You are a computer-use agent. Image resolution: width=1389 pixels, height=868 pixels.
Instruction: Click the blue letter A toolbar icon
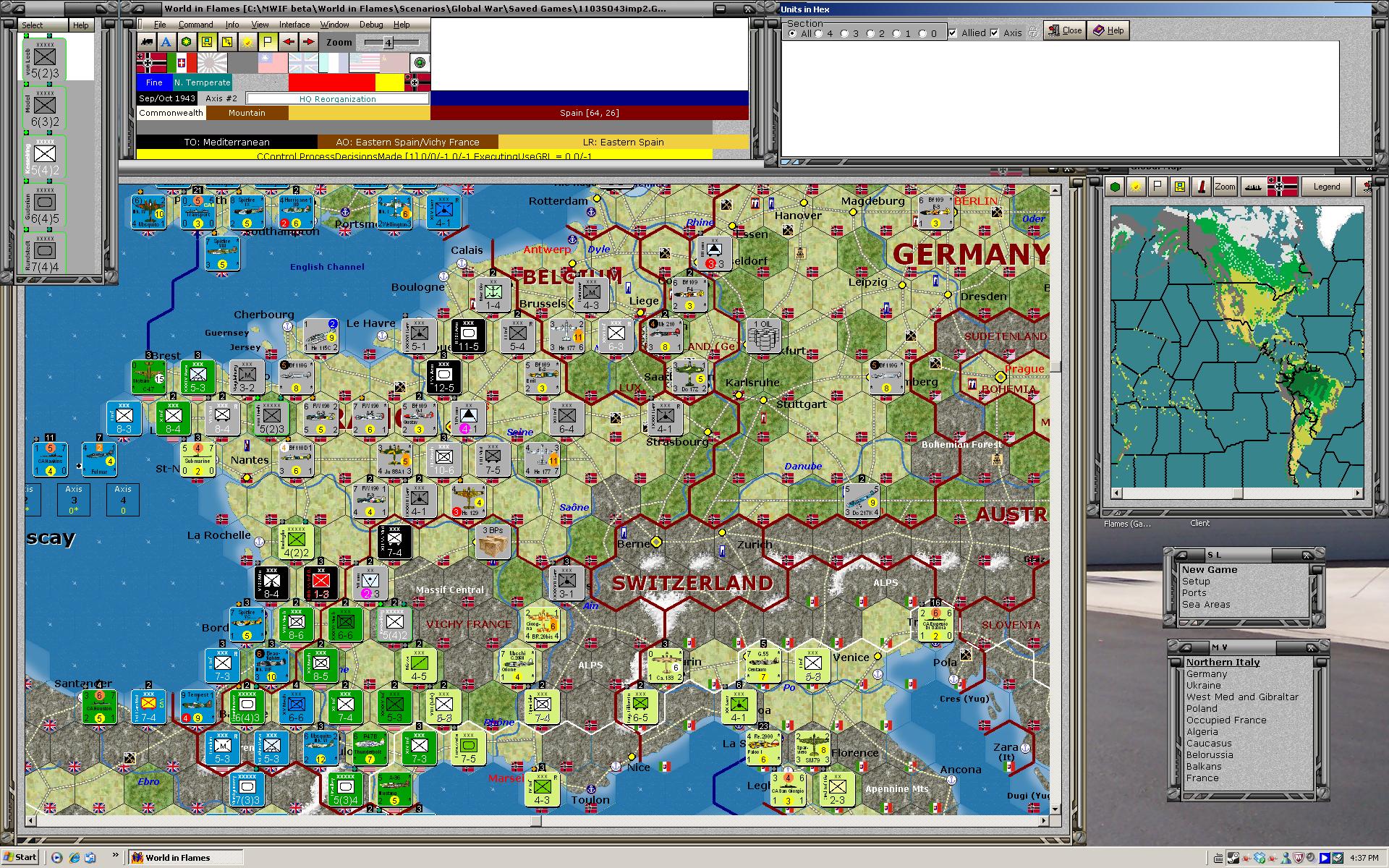pyautogui.click(x=166, y=42)
